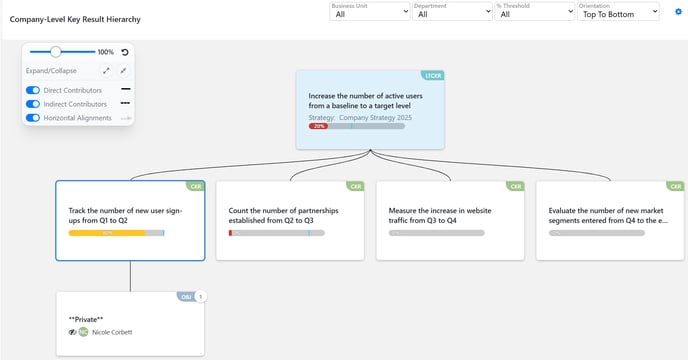Click the collapse all nodes icon
This screenshot has height=360, width=688.
(x=123, y=71)
